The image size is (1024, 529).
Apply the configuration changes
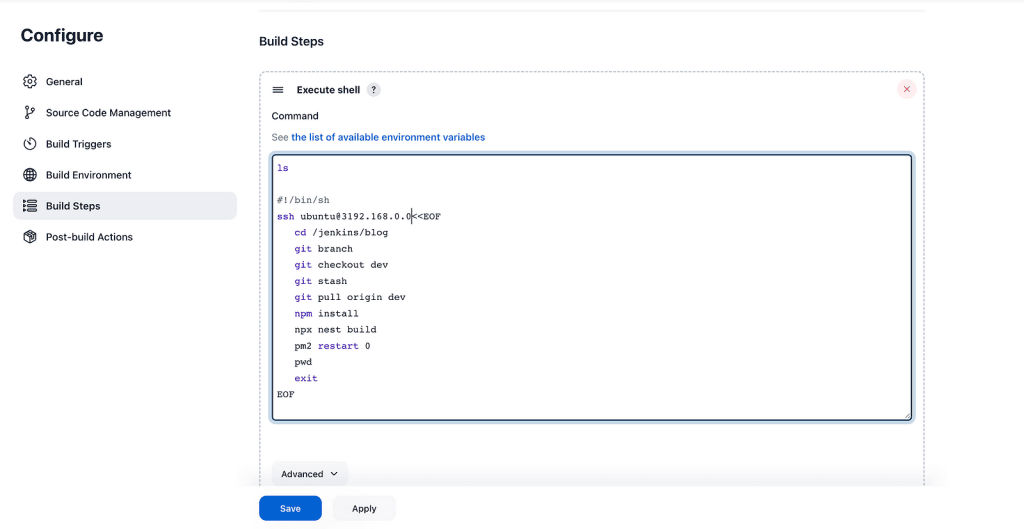tap(364, 508)
